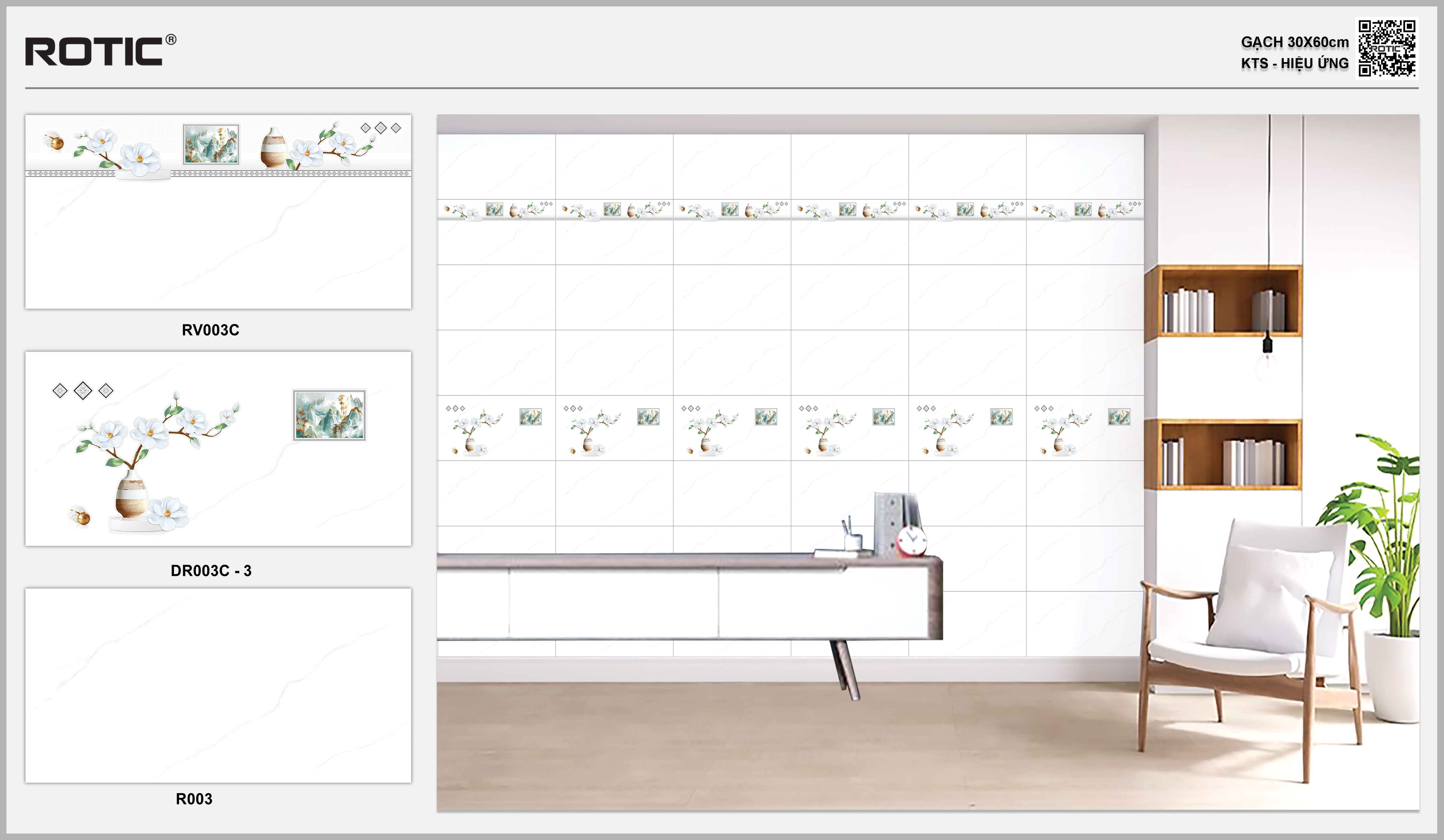
Task: Click the GẠCH 30X60cm heading text
Action: tap(1294, 42)
